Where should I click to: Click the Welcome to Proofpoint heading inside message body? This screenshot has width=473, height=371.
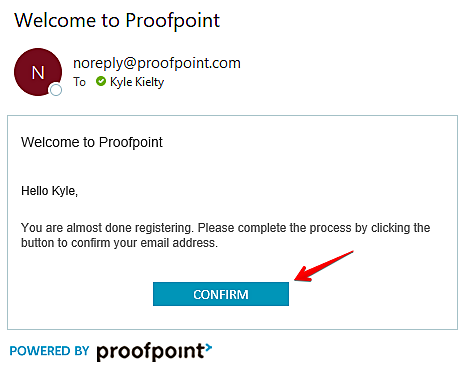(92, 142)
